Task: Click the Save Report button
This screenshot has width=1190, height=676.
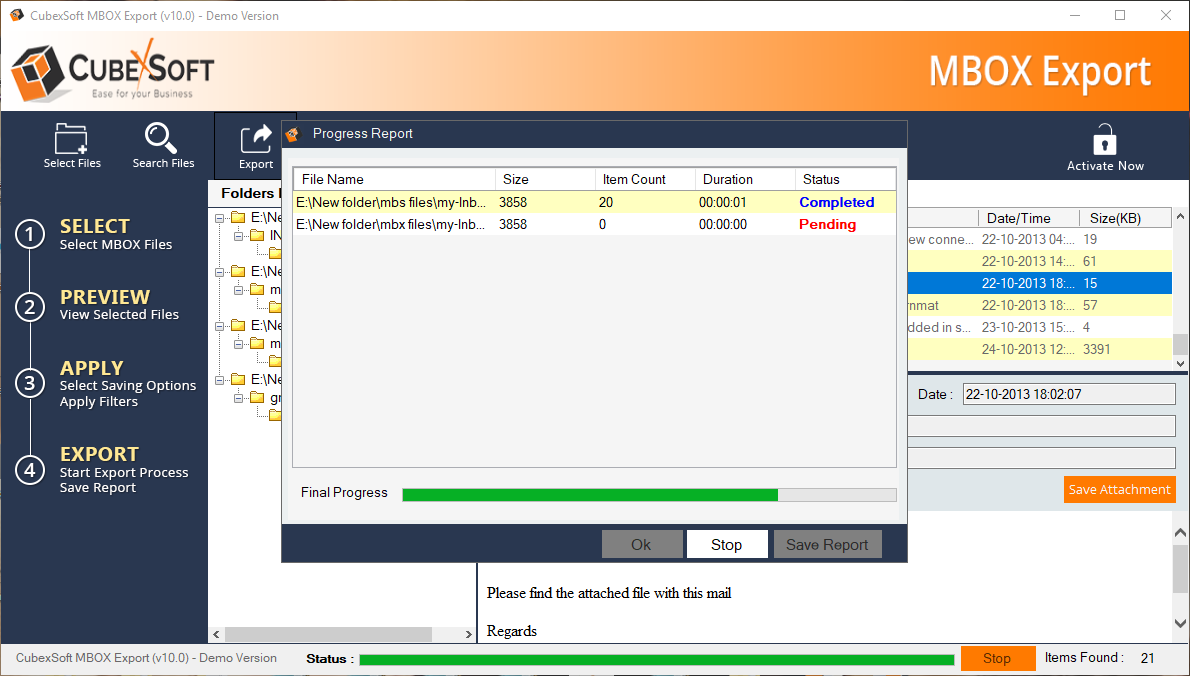Action: 827,544
